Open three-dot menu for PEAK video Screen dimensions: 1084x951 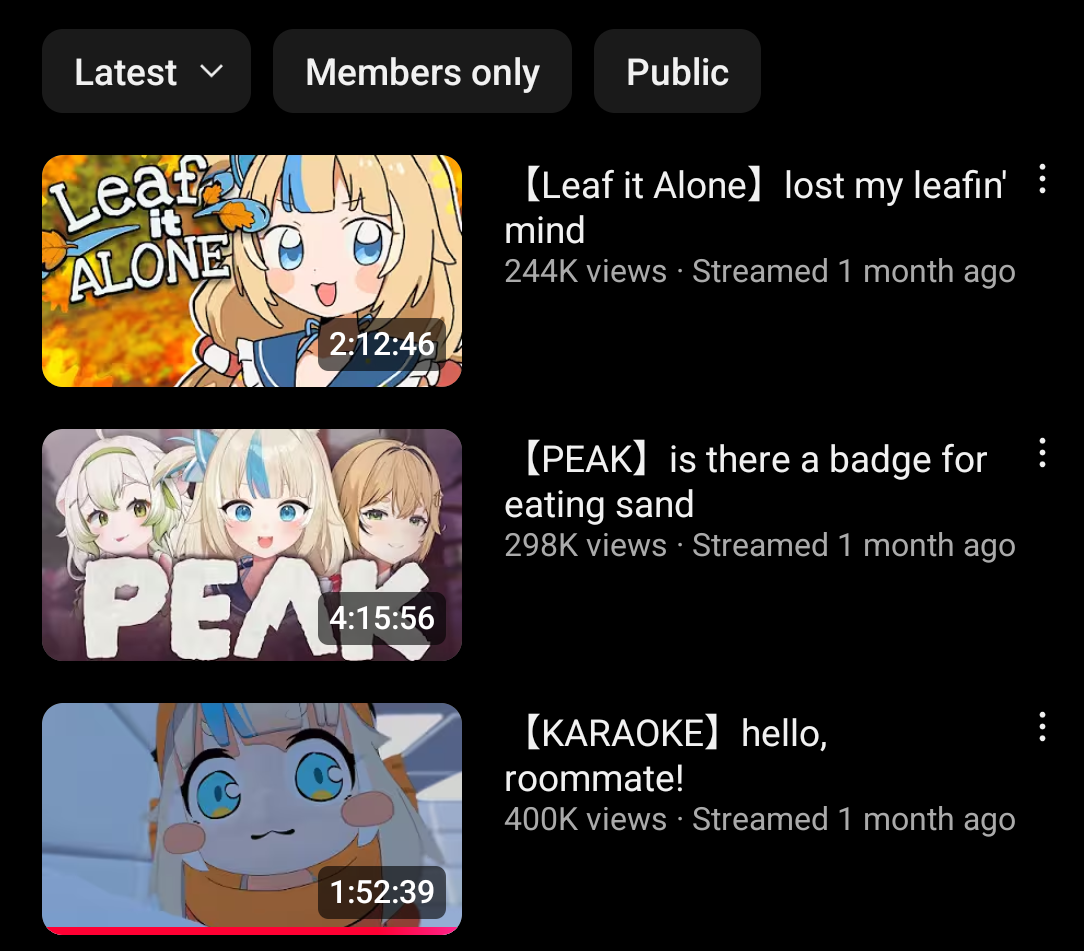click(x=1042, y=453)
